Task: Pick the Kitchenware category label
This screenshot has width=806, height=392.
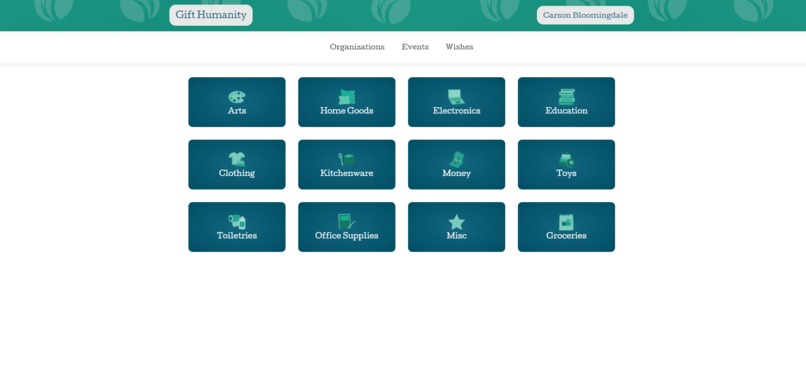Action: (x=346, y=173)
